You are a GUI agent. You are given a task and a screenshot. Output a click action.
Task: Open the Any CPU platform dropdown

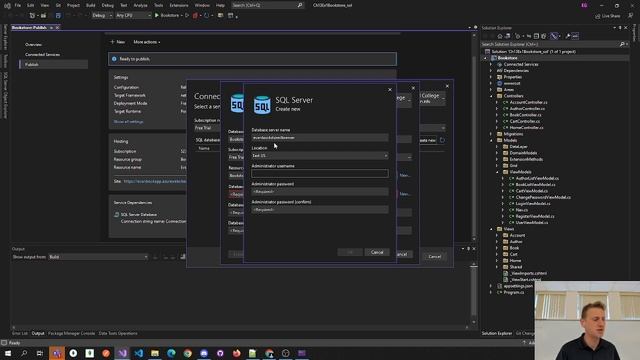tap(133, 16)
